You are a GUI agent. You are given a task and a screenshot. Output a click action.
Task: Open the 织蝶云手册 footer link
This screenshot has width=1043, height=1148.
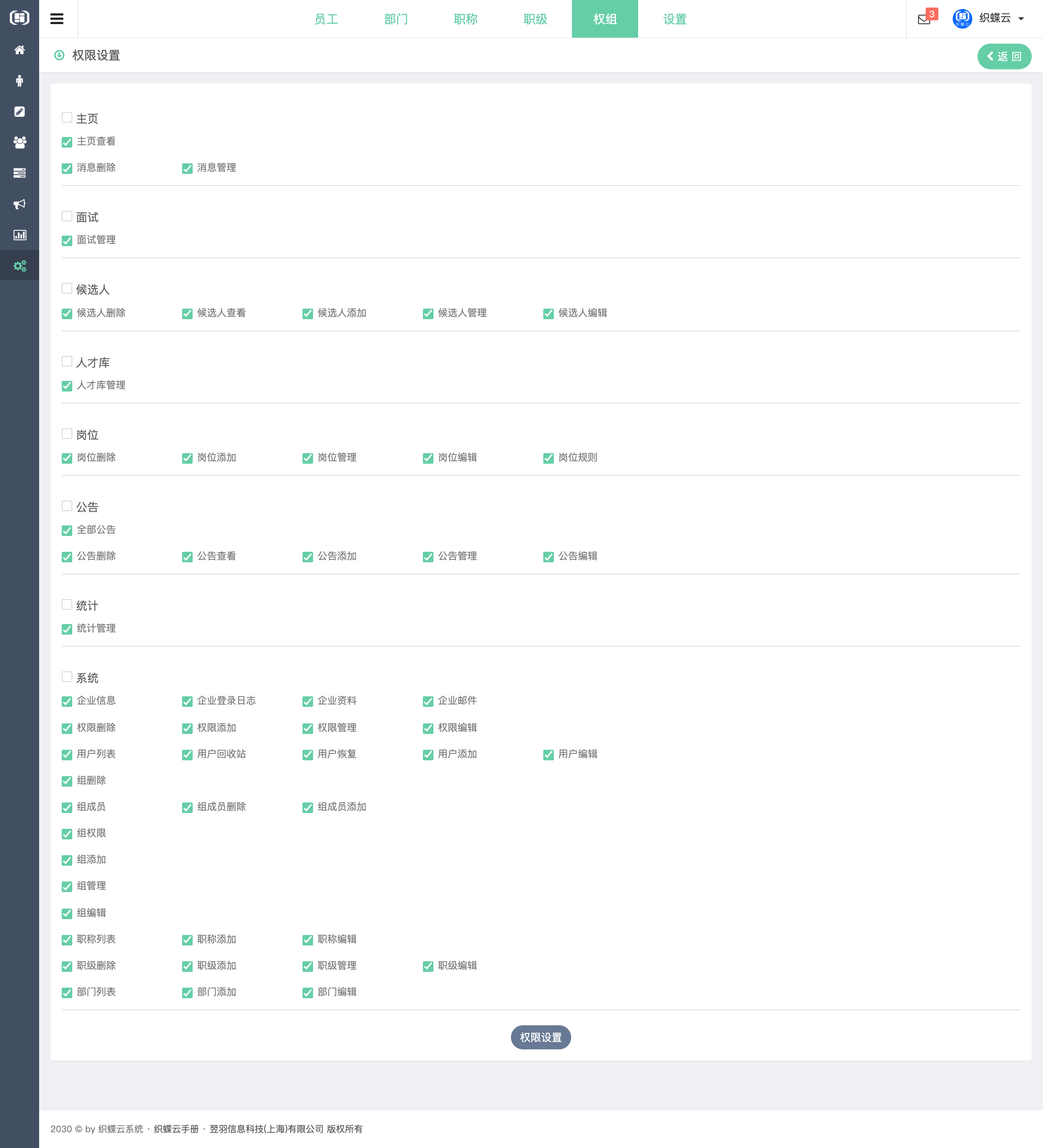176,1129
